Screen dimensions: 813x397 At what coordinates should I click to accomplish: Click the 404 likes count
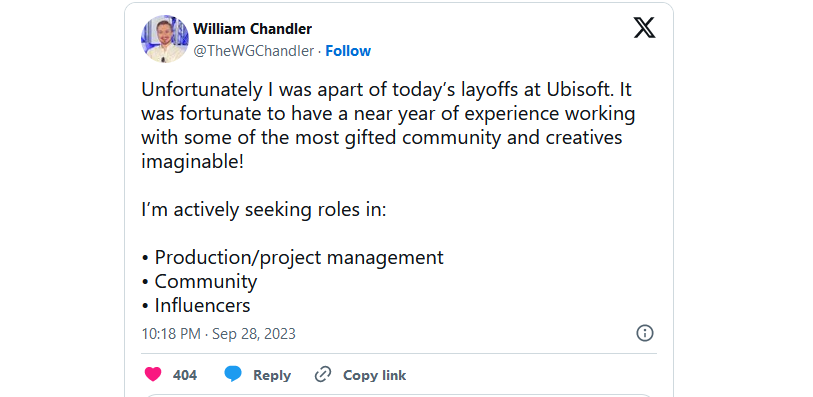pyautogui.click(x=185, y=375)
